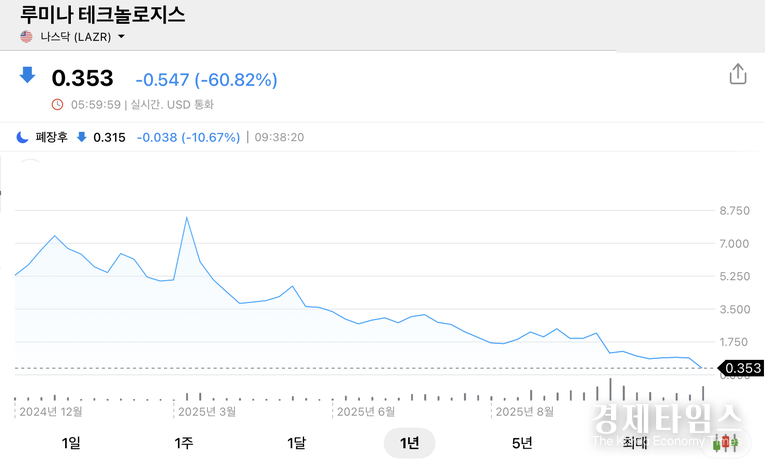765x471 pixels.
Task: Expand the exchange list via the caret arrow
Action: tap(122, 37)
